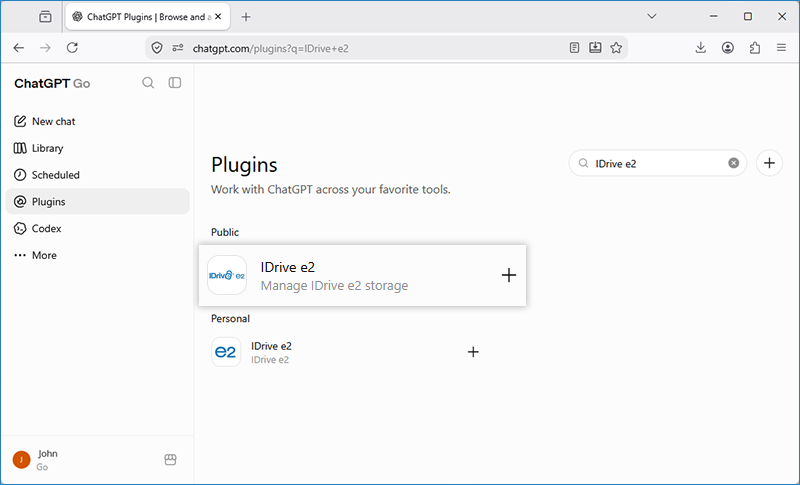Viewport: 800px width, 485px height.
Task: Click the install app icon in address bar
Action: [595, 48]
